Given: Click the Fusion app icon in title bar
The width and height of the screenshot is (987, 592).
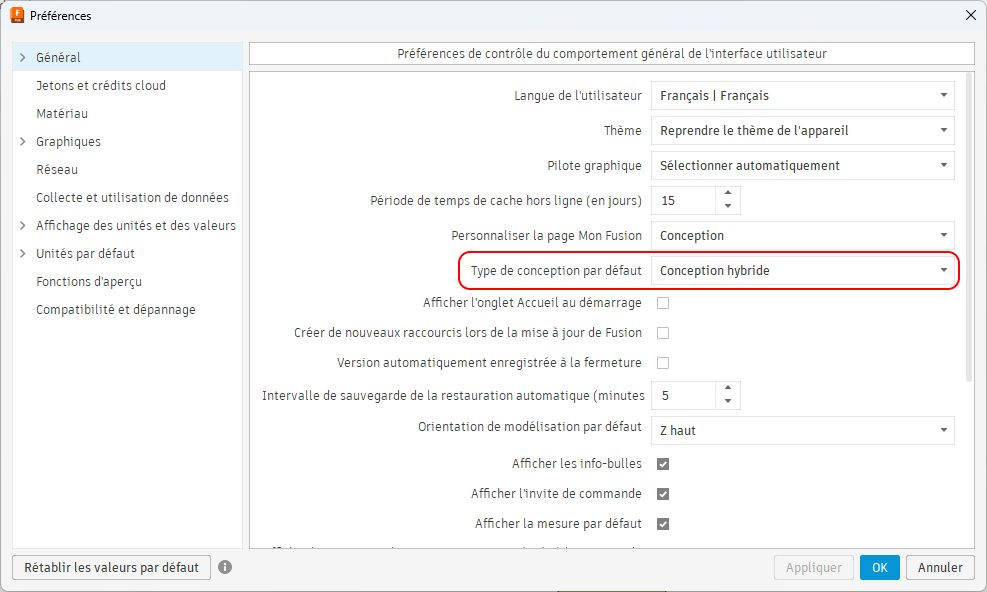Looking at the screenshot, I should 17,15.
